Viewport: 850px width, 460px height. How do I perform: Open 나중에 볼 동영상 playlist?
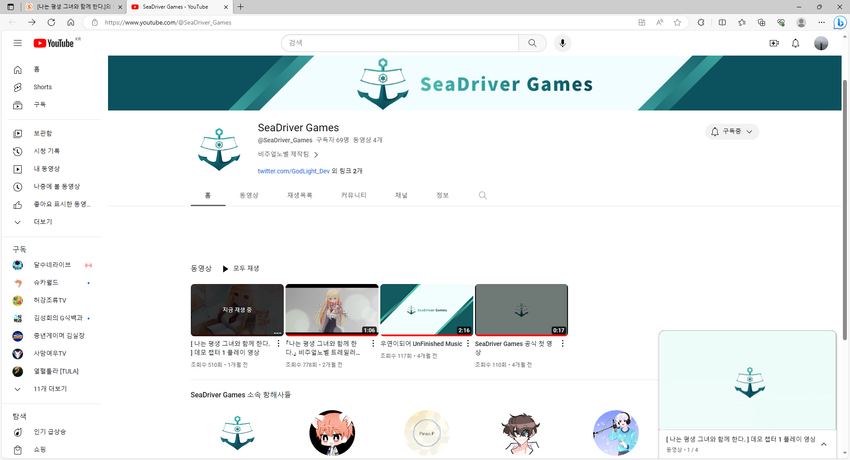click(51, 186)
